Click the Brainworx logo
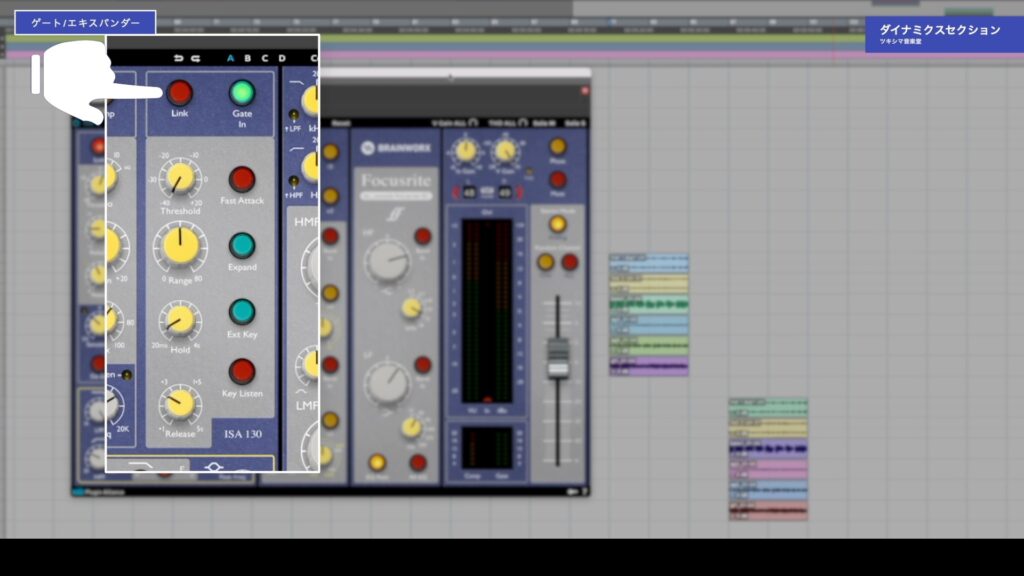 pyautogui.click(x=396, y=148)
